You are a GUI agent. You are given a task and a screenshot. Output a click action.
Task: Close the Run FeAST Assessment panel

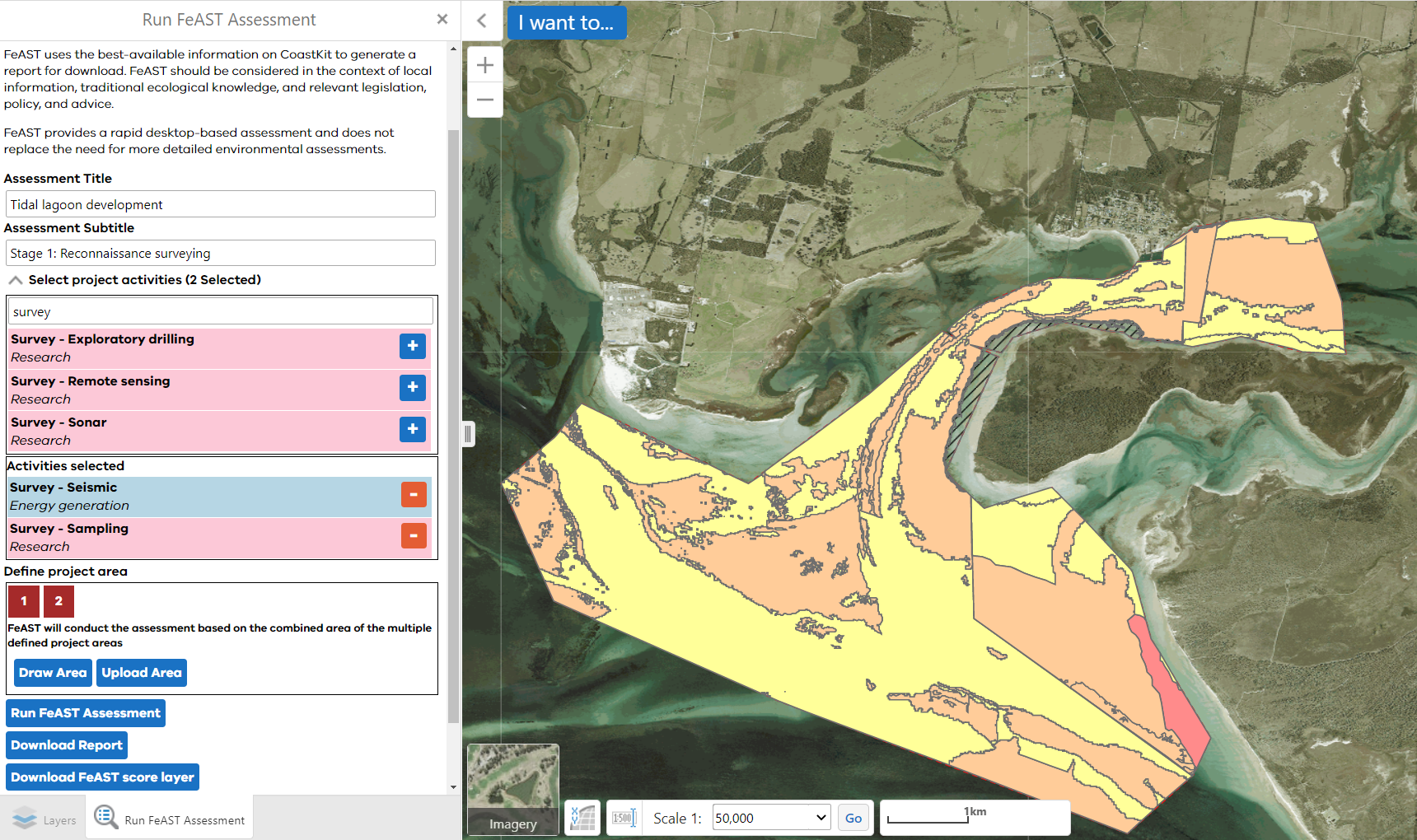click(x=442, y=19)
